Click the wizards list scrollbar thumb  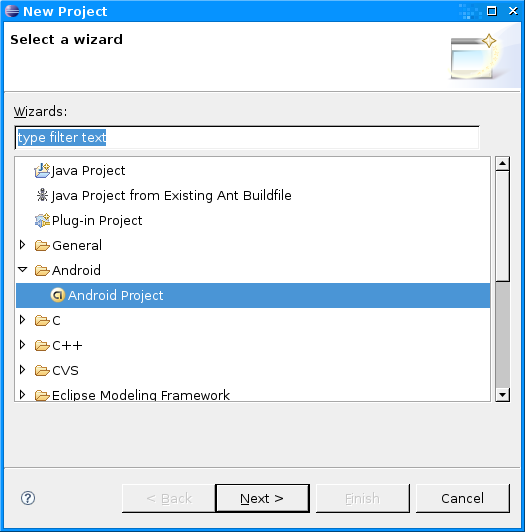pyautogui.click(x=502, y=226)
